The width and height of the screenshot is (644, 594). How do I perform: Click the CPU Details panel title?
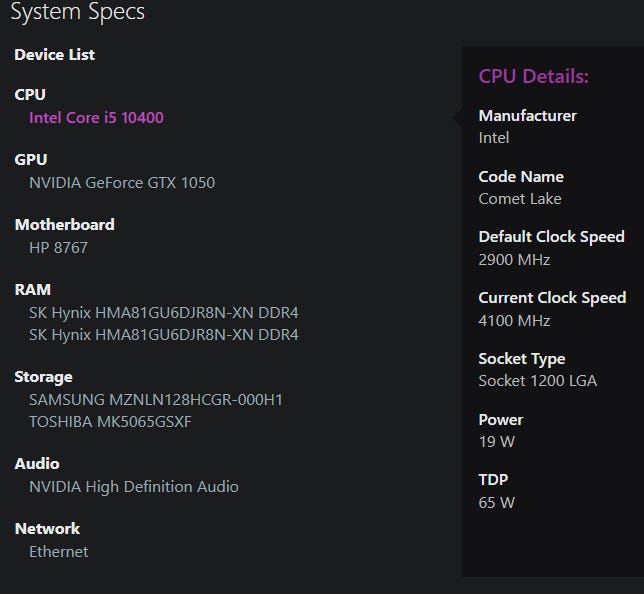534,76
